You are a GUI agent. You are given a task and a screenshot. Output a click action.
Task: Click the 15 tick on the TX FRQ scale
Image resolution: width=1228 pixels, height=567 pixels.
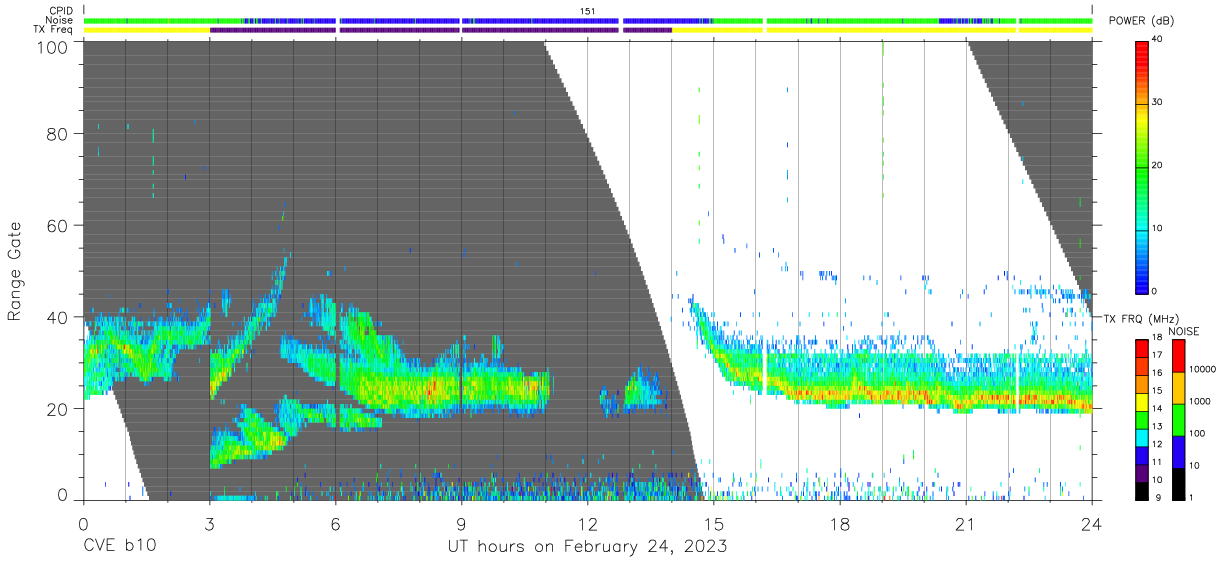(x=1159, y=391)
